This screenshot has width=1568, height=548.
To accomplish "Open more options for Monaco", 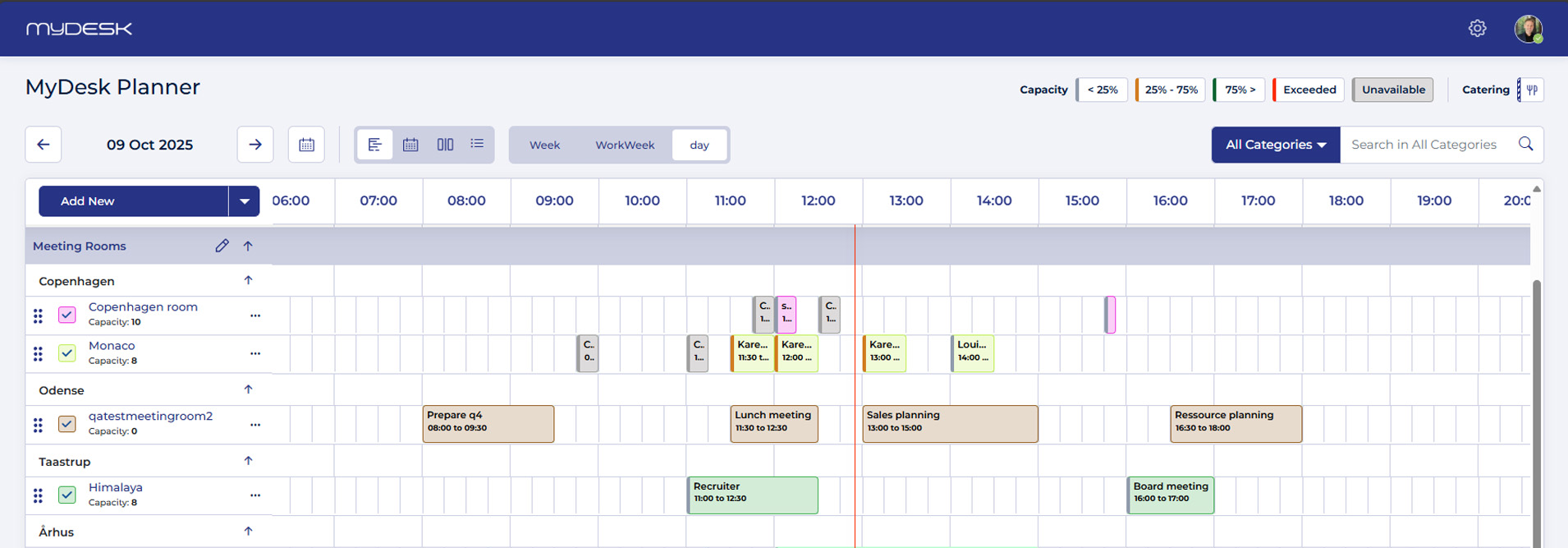I will (255, 353).
